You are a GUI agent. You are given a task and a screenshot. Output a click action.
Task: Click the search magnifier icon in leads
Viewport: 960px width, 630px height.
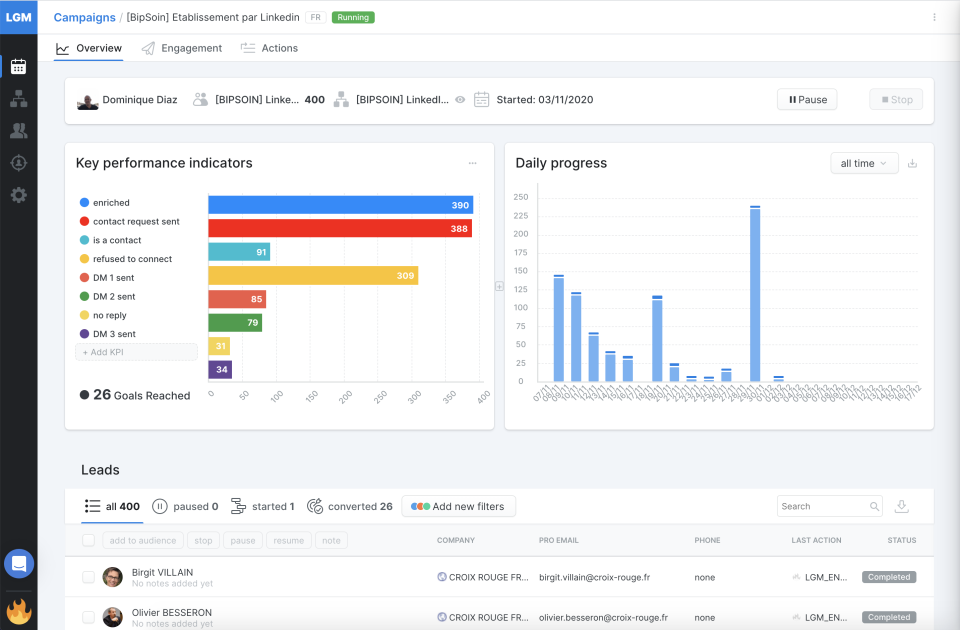pyautogui.click(x=874, y=506)
